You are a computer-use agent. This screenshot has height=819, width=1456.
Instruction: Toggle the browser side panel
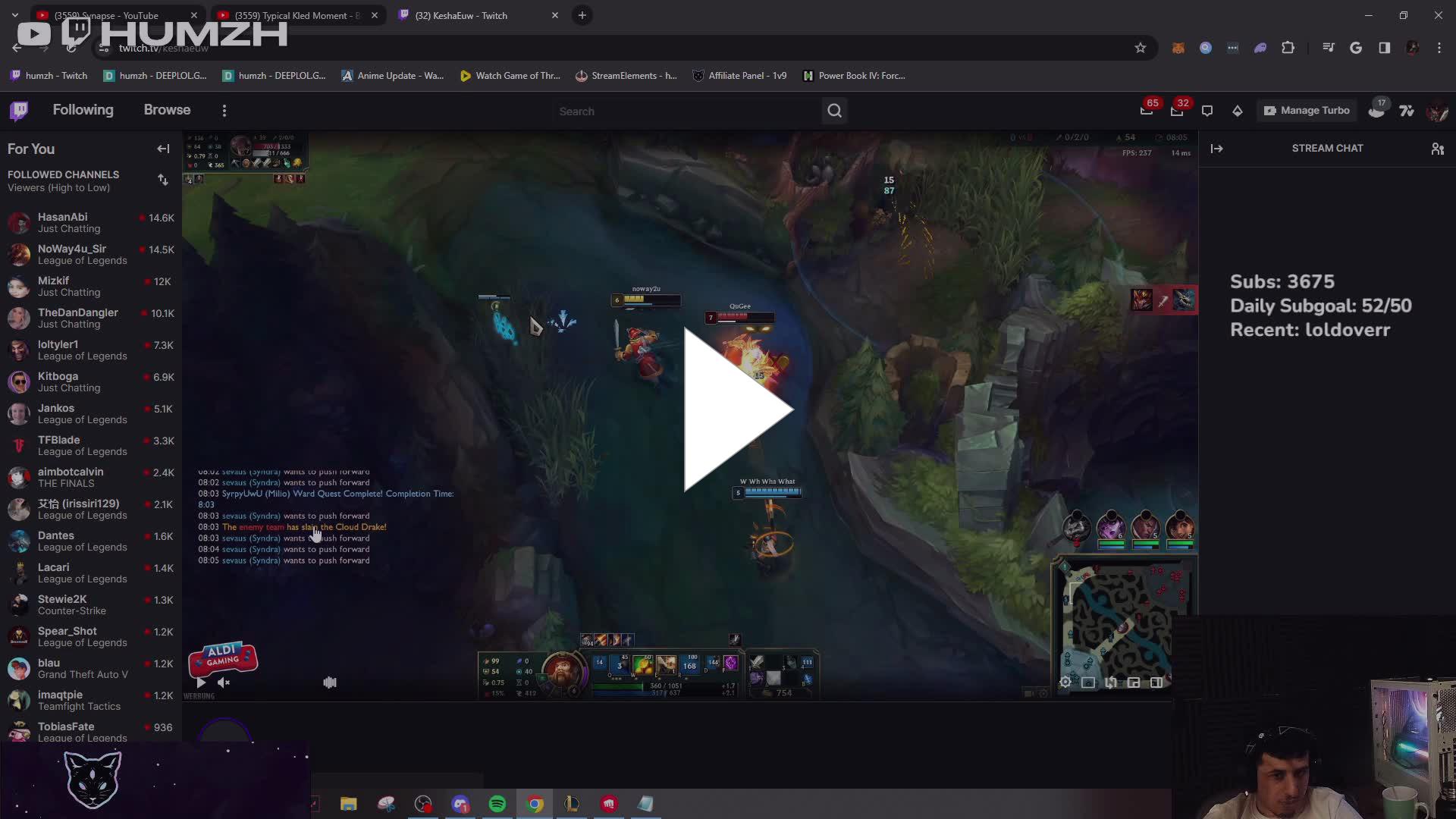coord(1384,48)
